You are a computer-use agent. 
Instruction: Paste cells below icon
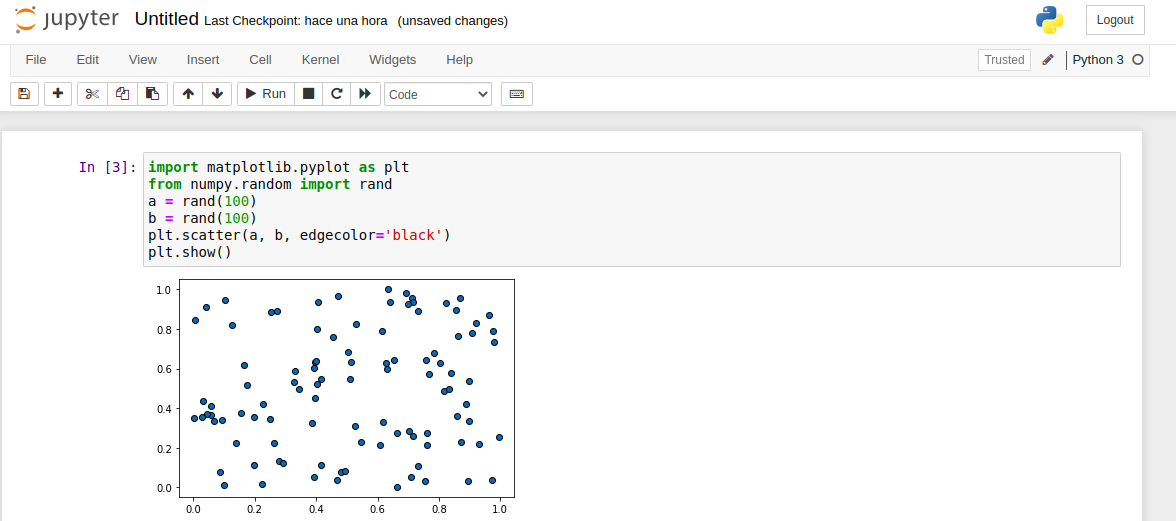click(152, 94)
